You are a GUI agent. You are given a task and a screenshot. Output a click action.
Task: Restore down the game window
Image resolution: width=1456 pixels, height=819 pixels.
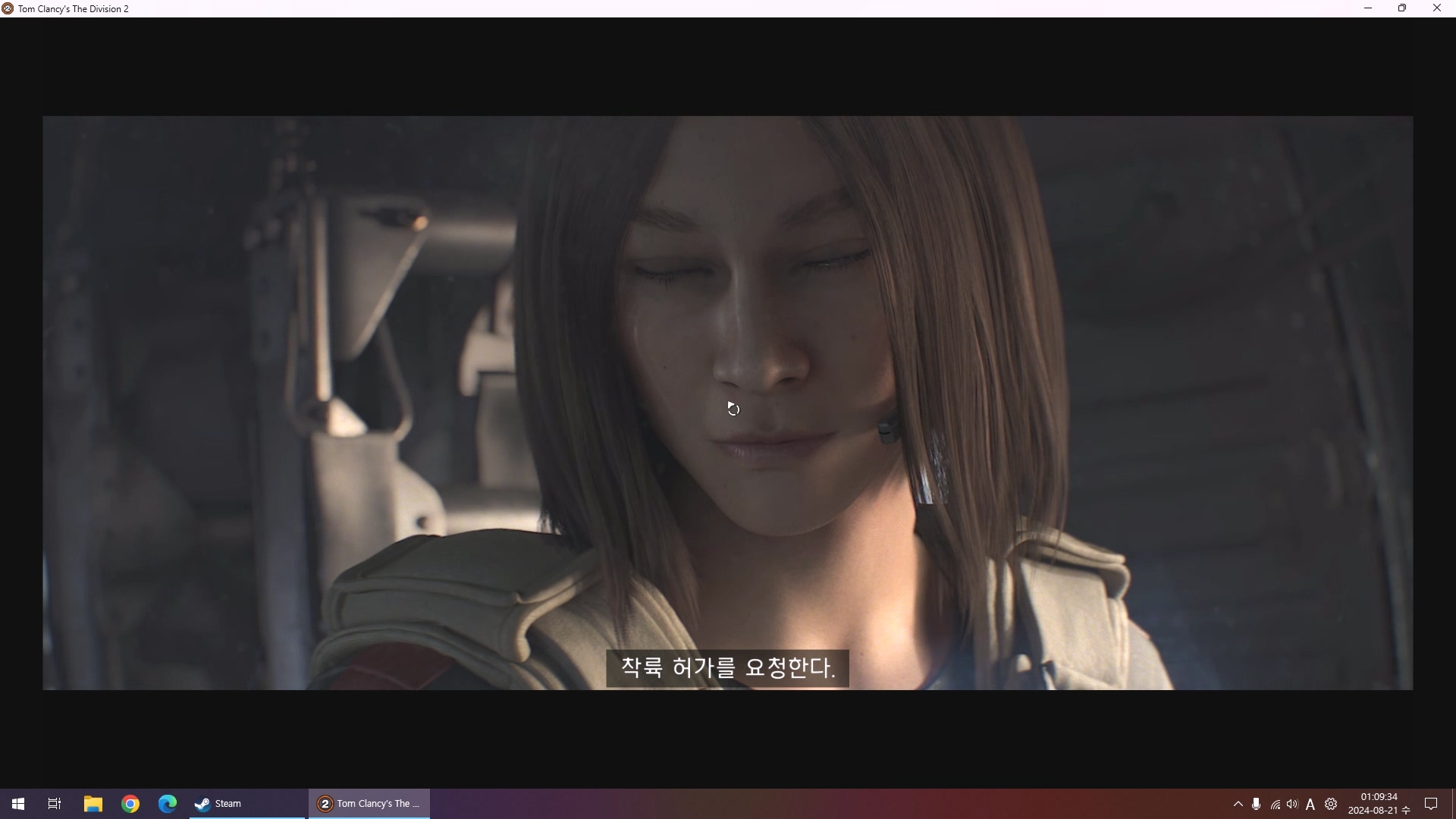1402,8
